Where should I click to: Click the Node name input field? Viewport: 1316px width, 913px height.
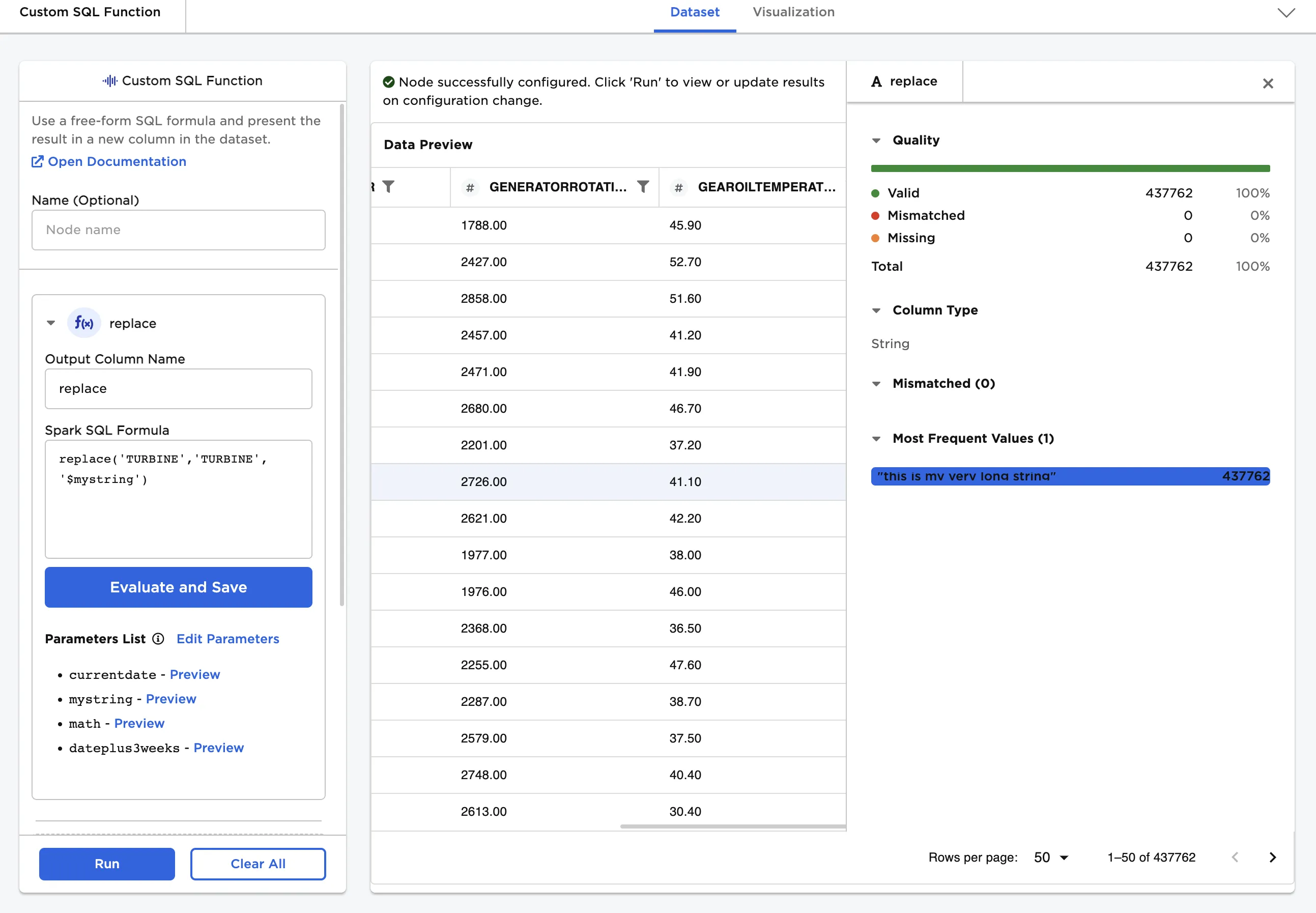point(179,230)
